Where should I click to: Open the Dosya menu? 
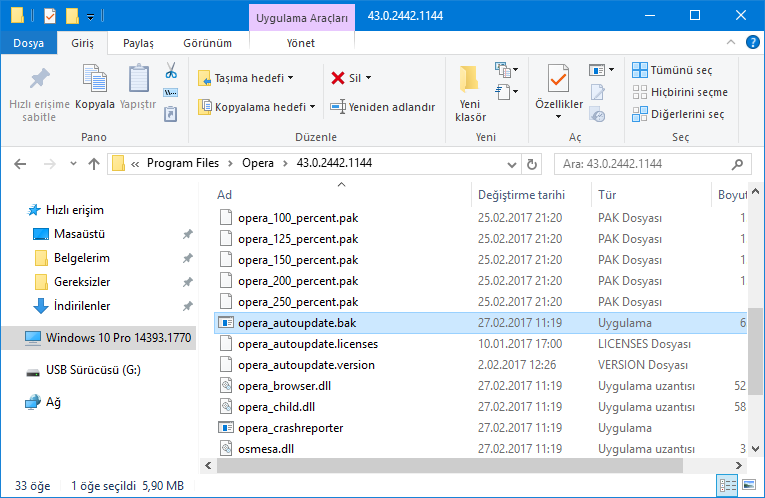(28, 43)
